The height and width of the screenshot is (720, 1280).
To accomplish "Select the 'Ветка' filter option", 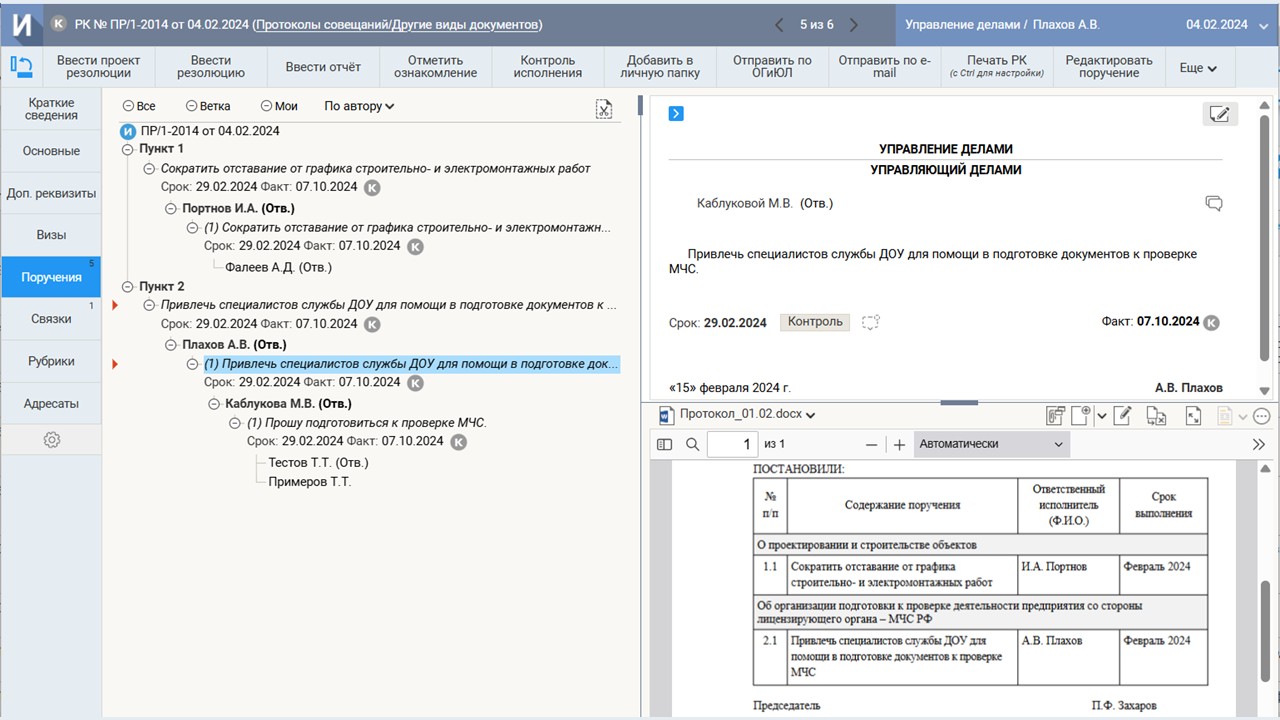I will pyautogui.click(x=208, y=106).
